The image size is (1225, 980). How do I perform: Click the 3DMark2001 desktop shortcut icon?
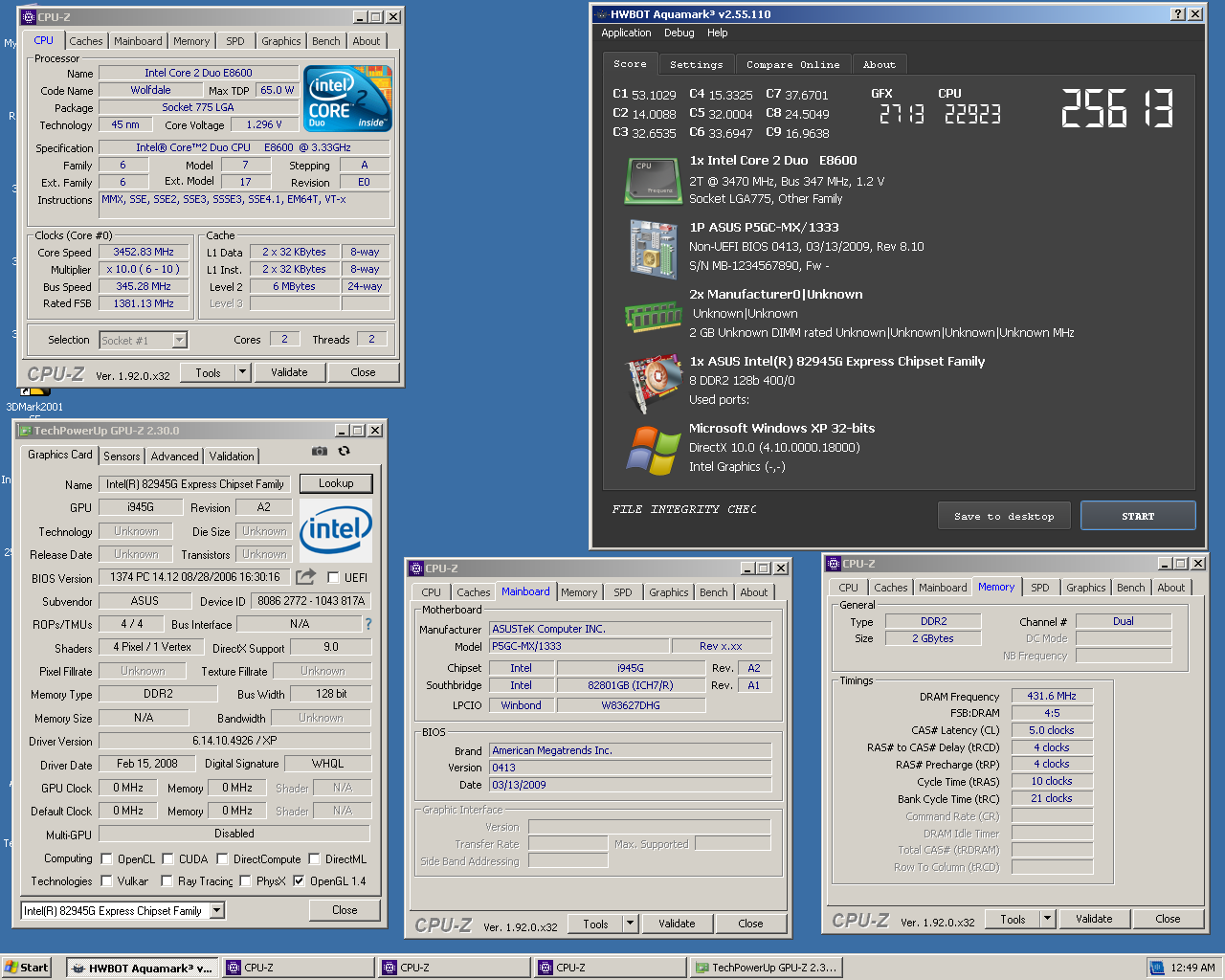(34, 391)
